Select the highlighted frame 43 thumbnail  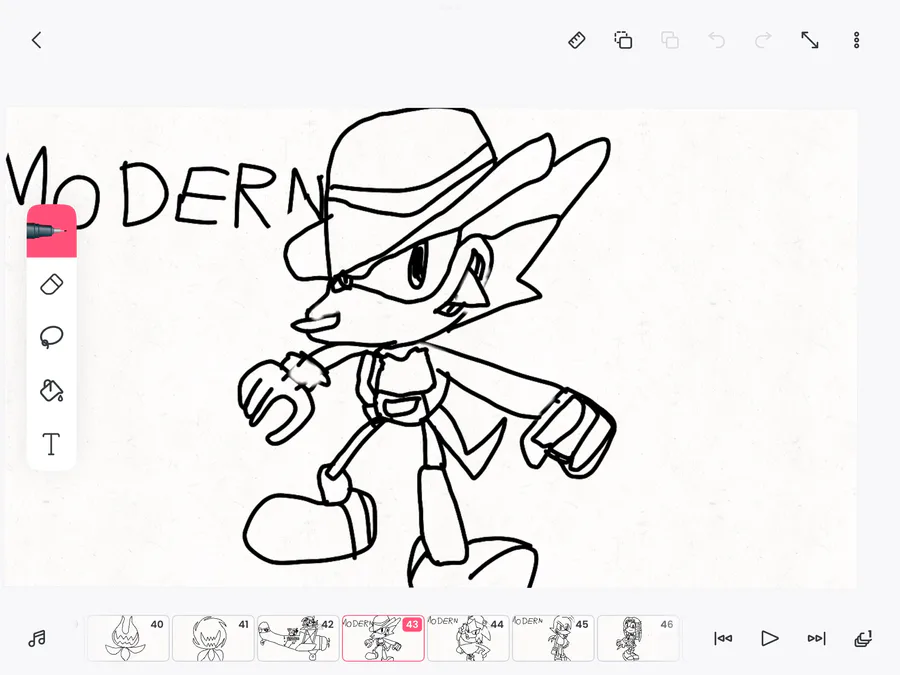(383, 638)
